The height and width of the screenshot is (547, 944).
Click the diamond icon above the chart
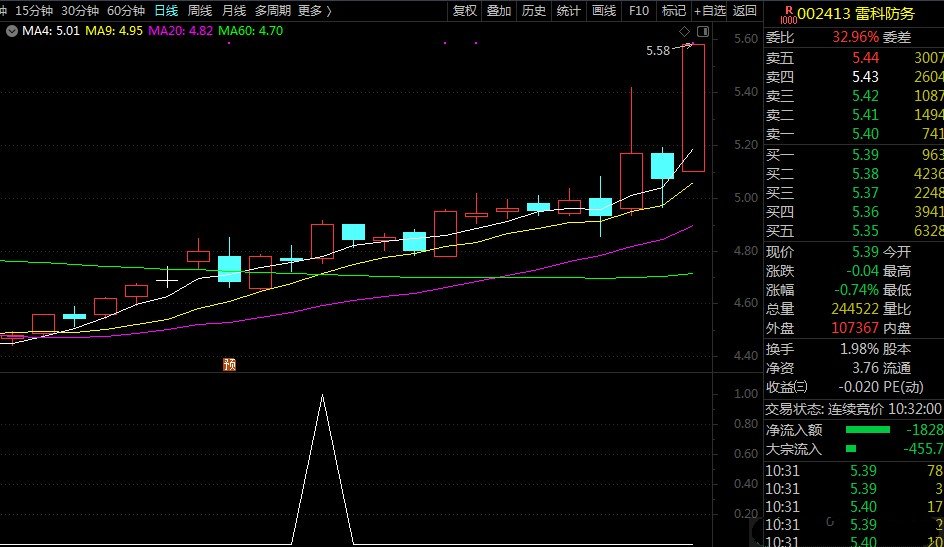[683, 31]
